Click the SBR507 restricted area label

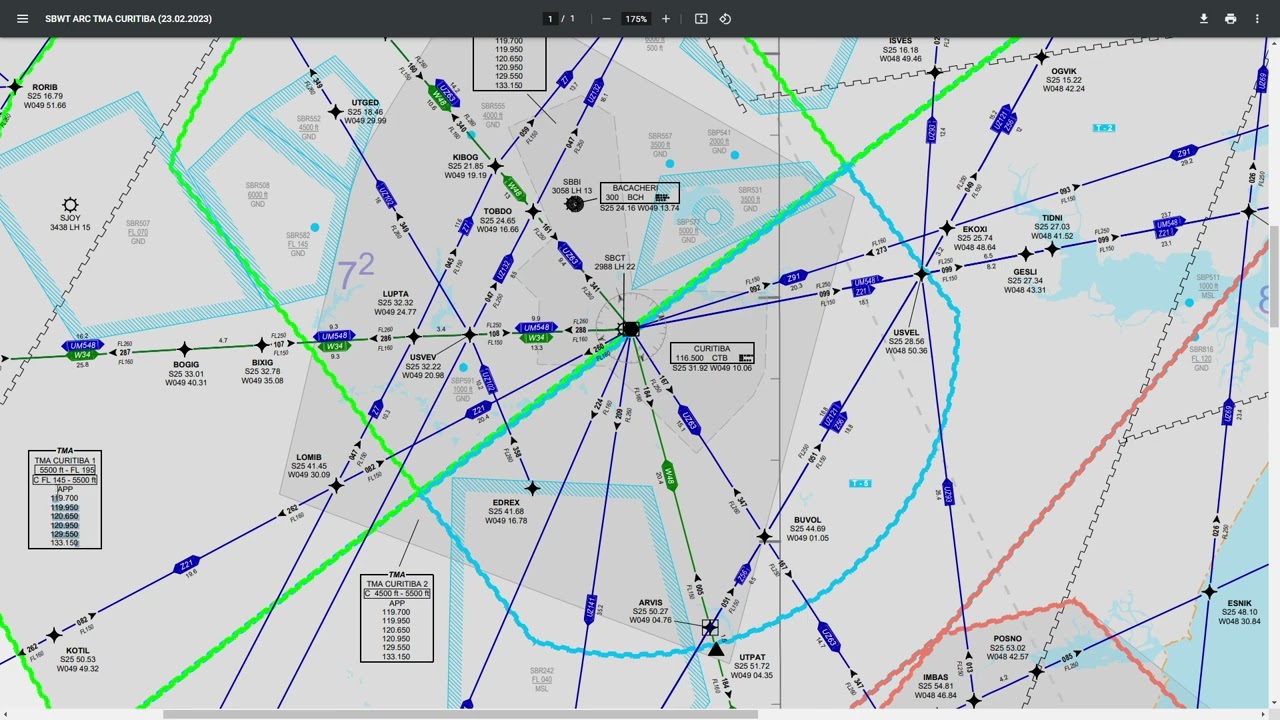click(138, 232)
